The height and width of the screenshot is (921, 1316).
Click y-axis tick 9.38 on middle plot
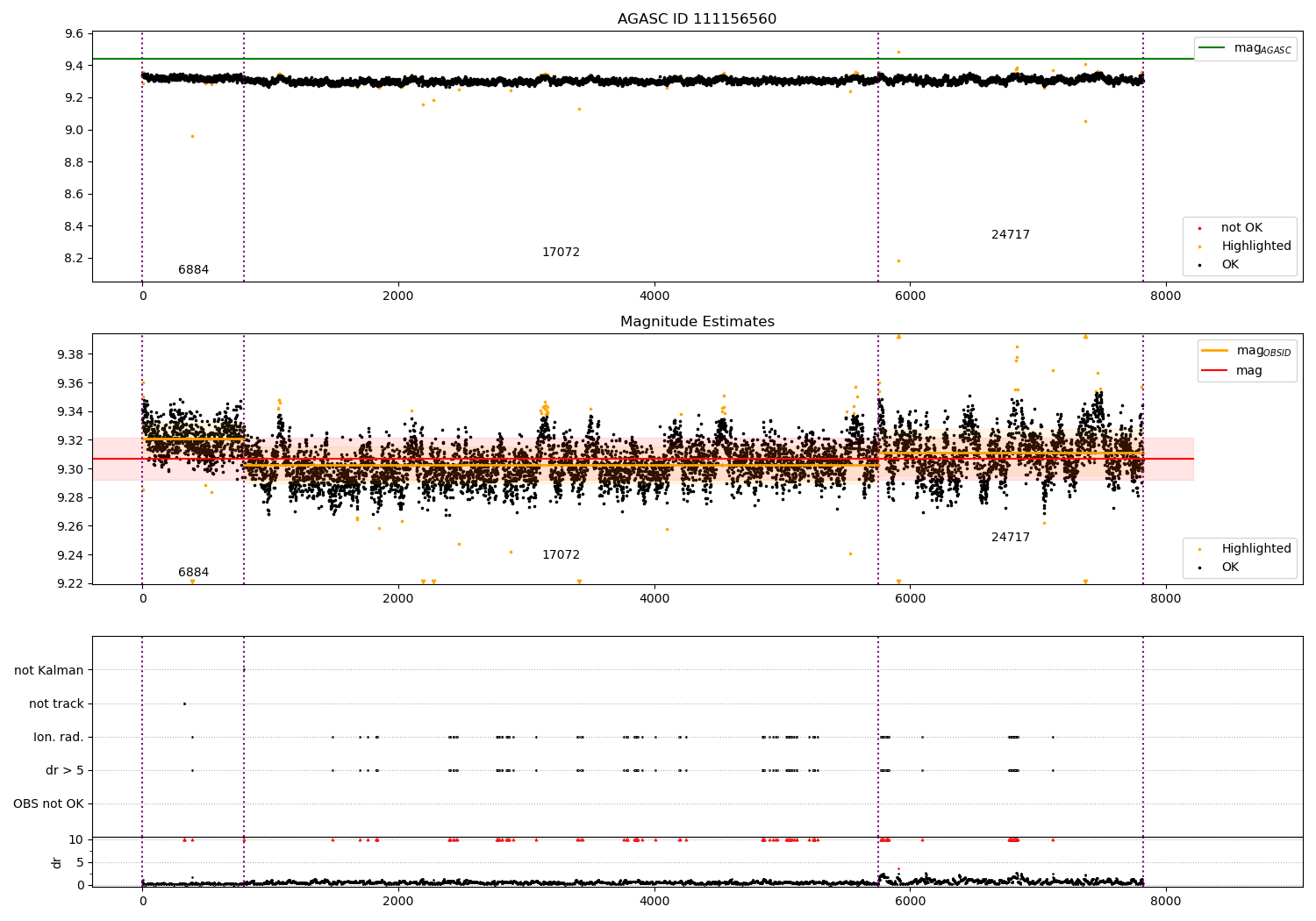pos(71,354)
